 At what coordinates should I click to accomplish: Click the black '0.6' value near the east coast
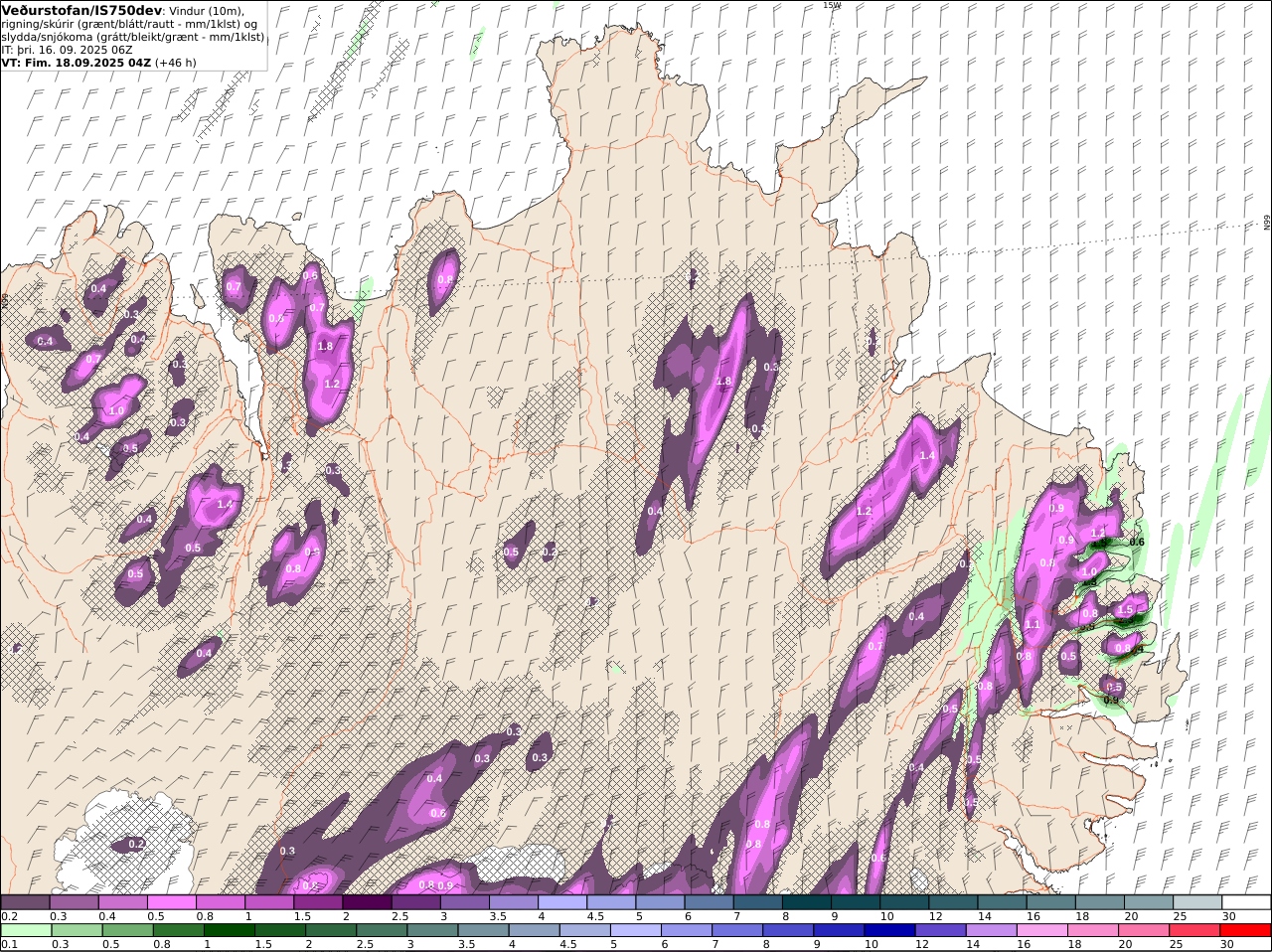[1137, 542]
